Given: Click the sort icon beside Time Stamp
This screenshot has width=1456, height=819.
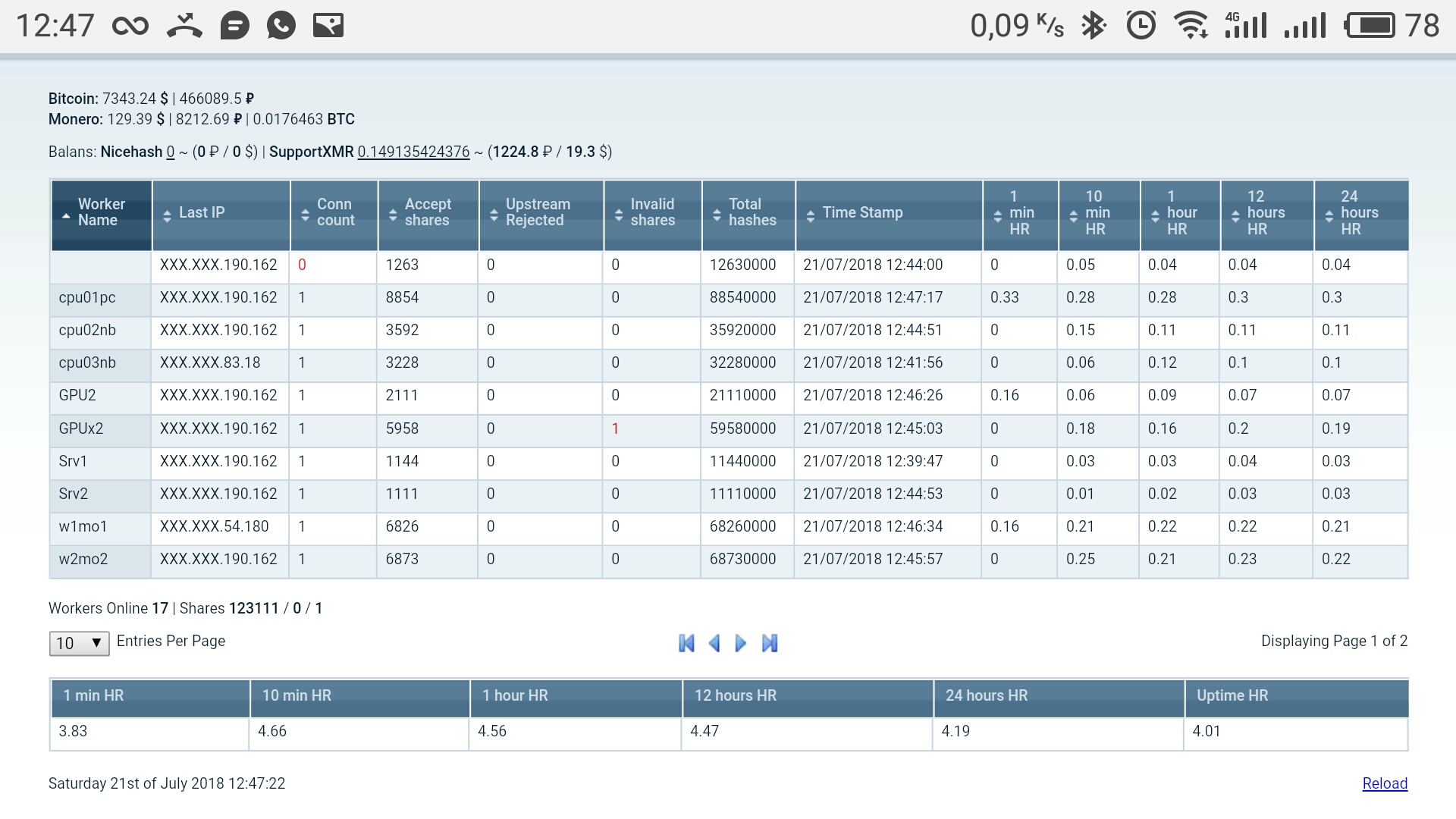Looking at the screenshot, I should (x=811, y=213).
